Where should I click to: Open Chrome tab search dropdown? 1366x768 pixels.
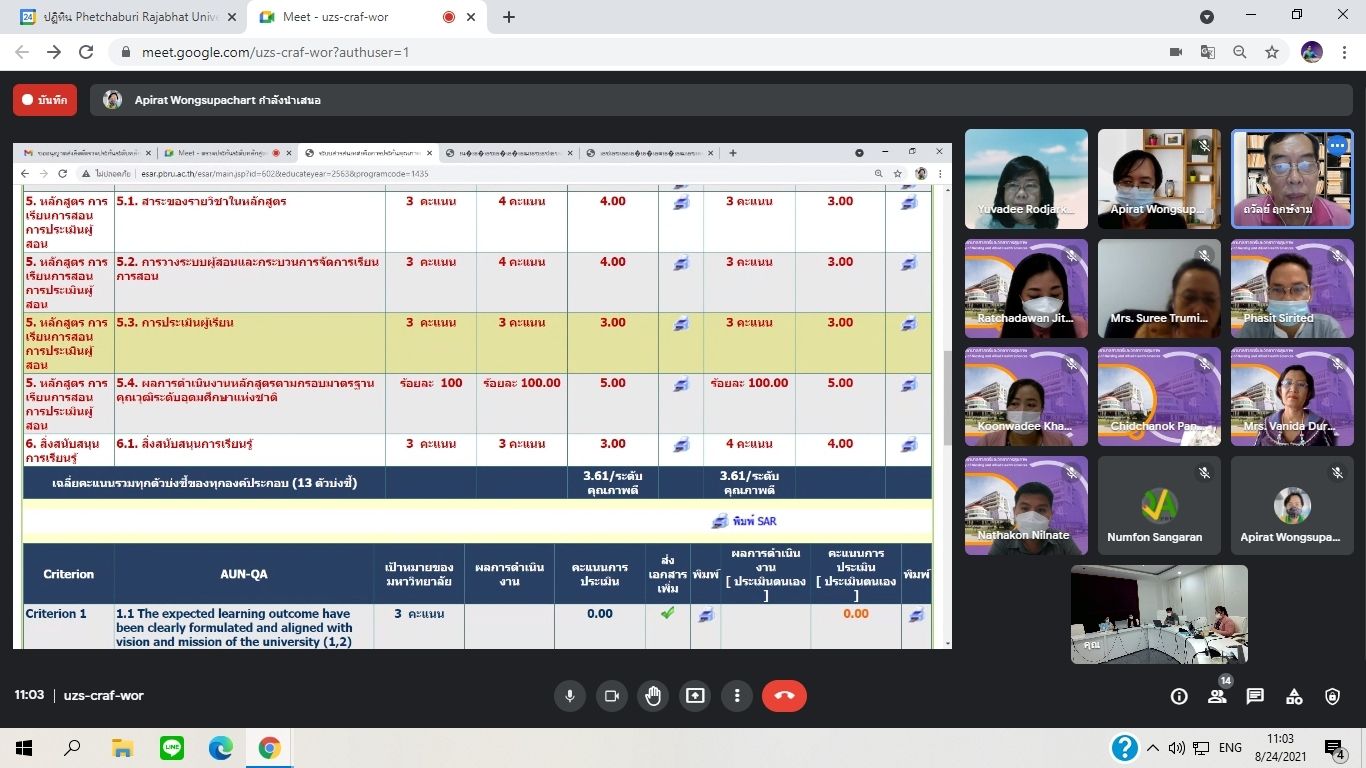[x=1207, y=17]
